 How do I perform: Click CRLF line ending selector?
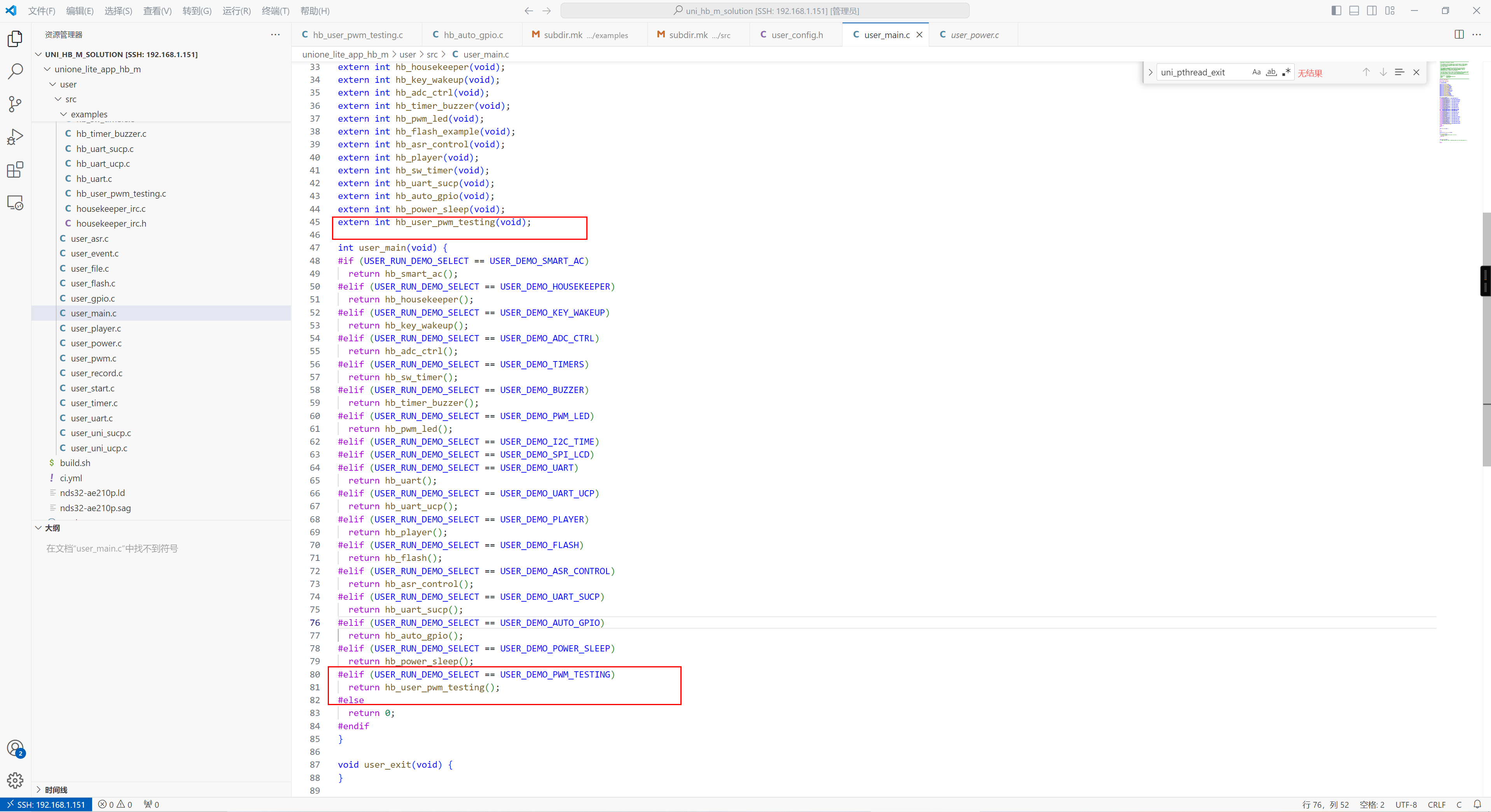point(1437,805)
